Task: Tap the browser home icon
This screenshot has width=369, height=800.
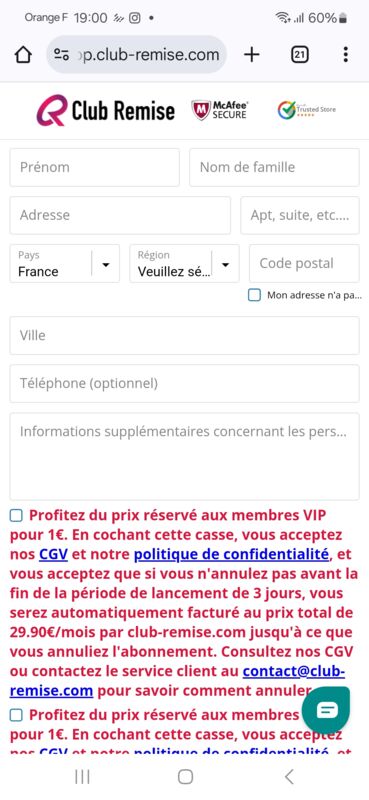Action: [23, 55]
